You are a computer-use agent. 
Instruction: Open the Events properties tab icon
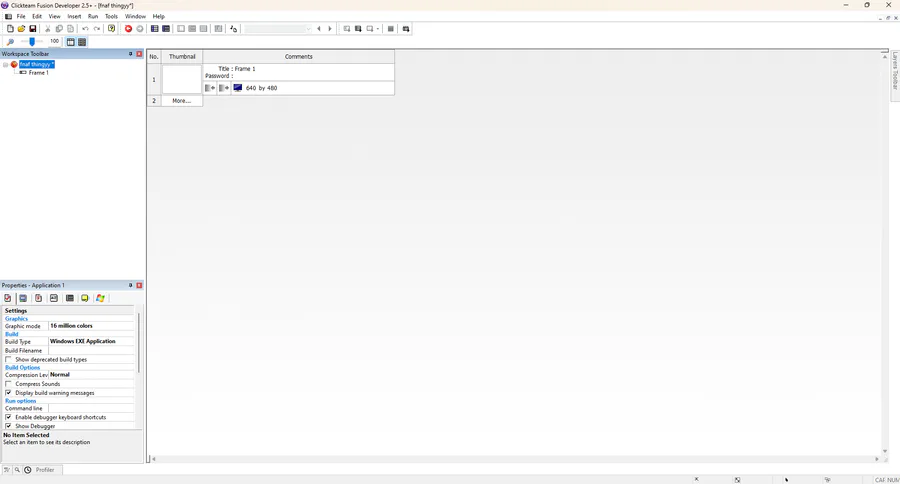(x=69, y=298)
